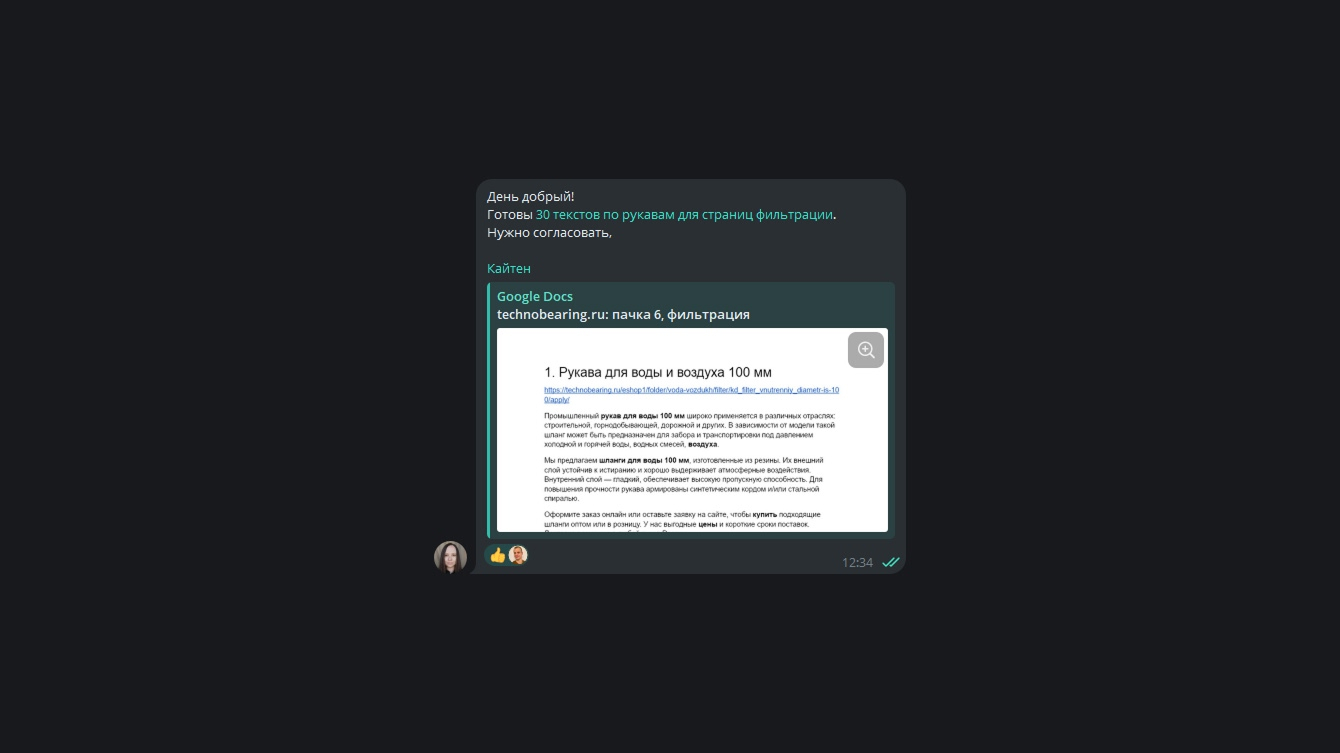Viewport: 1340px width, 753px height.
Task: Open the Кайтен link
Action: 509,268
